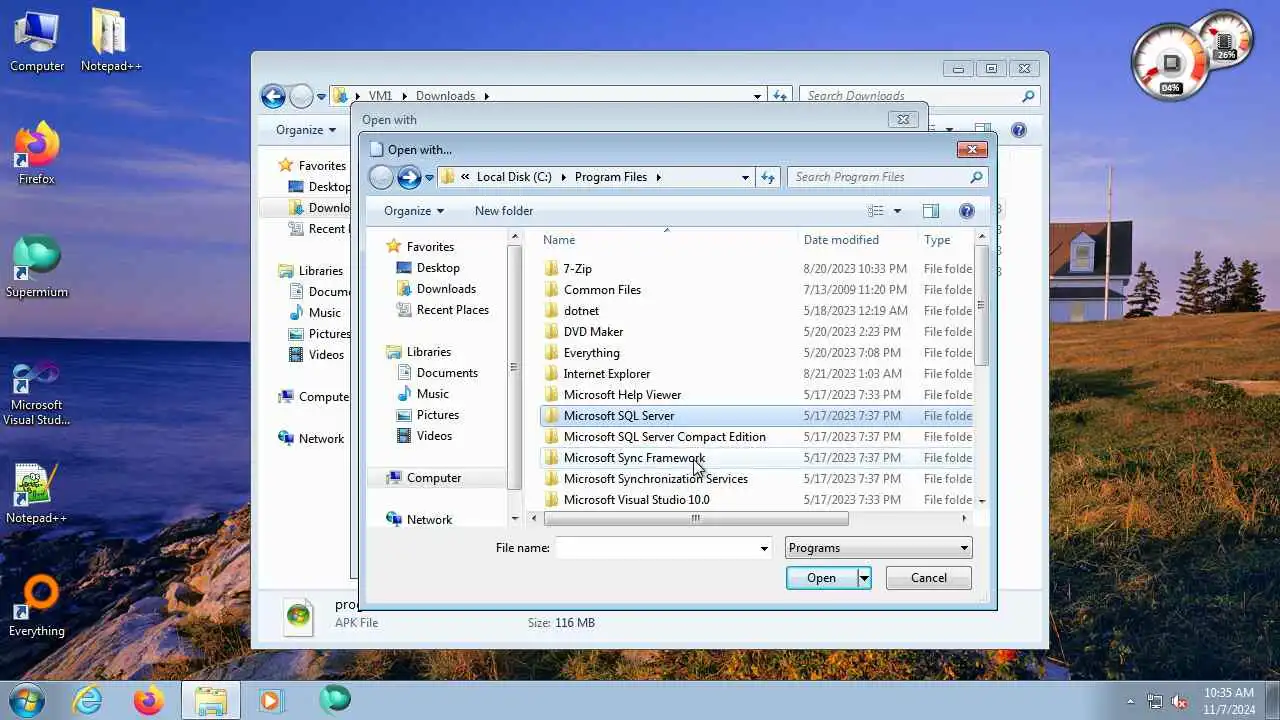The height and width of the screenshot is (720, 1280).
Task: Click the Search Program Files box
Action: coord(878,177)
